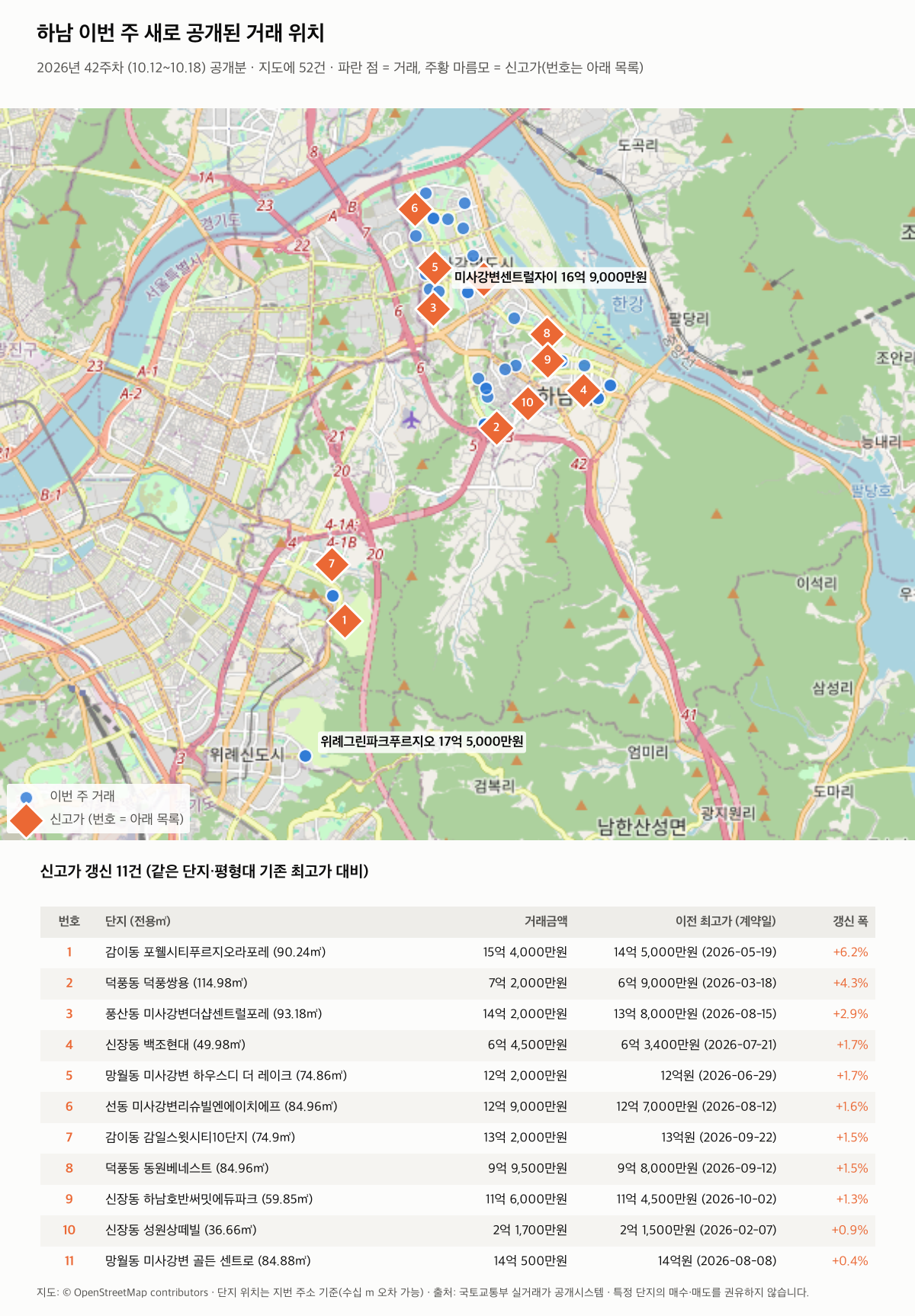Click 선동 미사강변리슈빌엔에이치에프 in the list
This screenshot has height=1316, width=915.
(221, 1106)
